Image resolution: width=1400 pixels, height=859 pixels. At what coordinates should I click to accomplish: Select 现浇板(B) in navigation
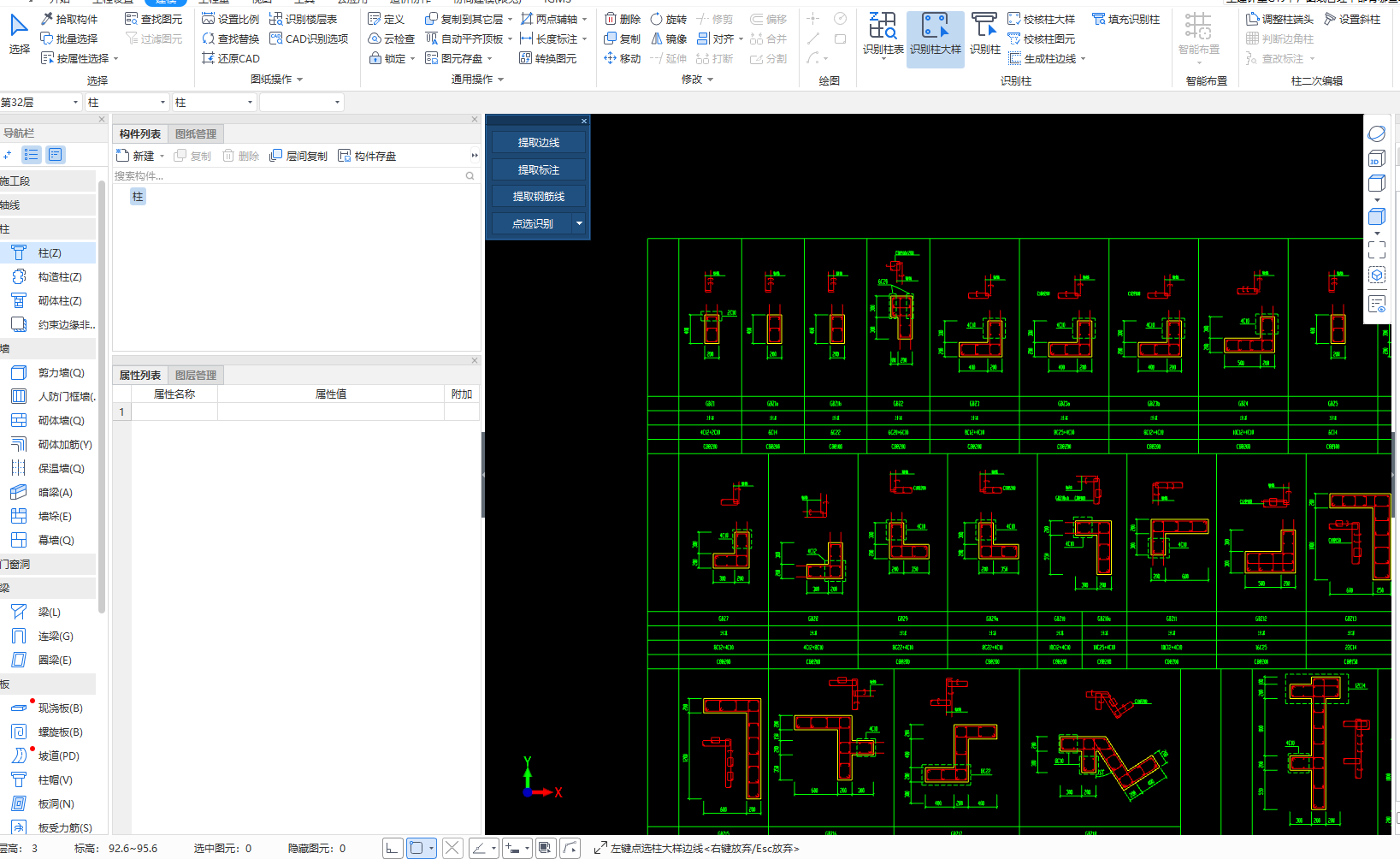[48, 708]
